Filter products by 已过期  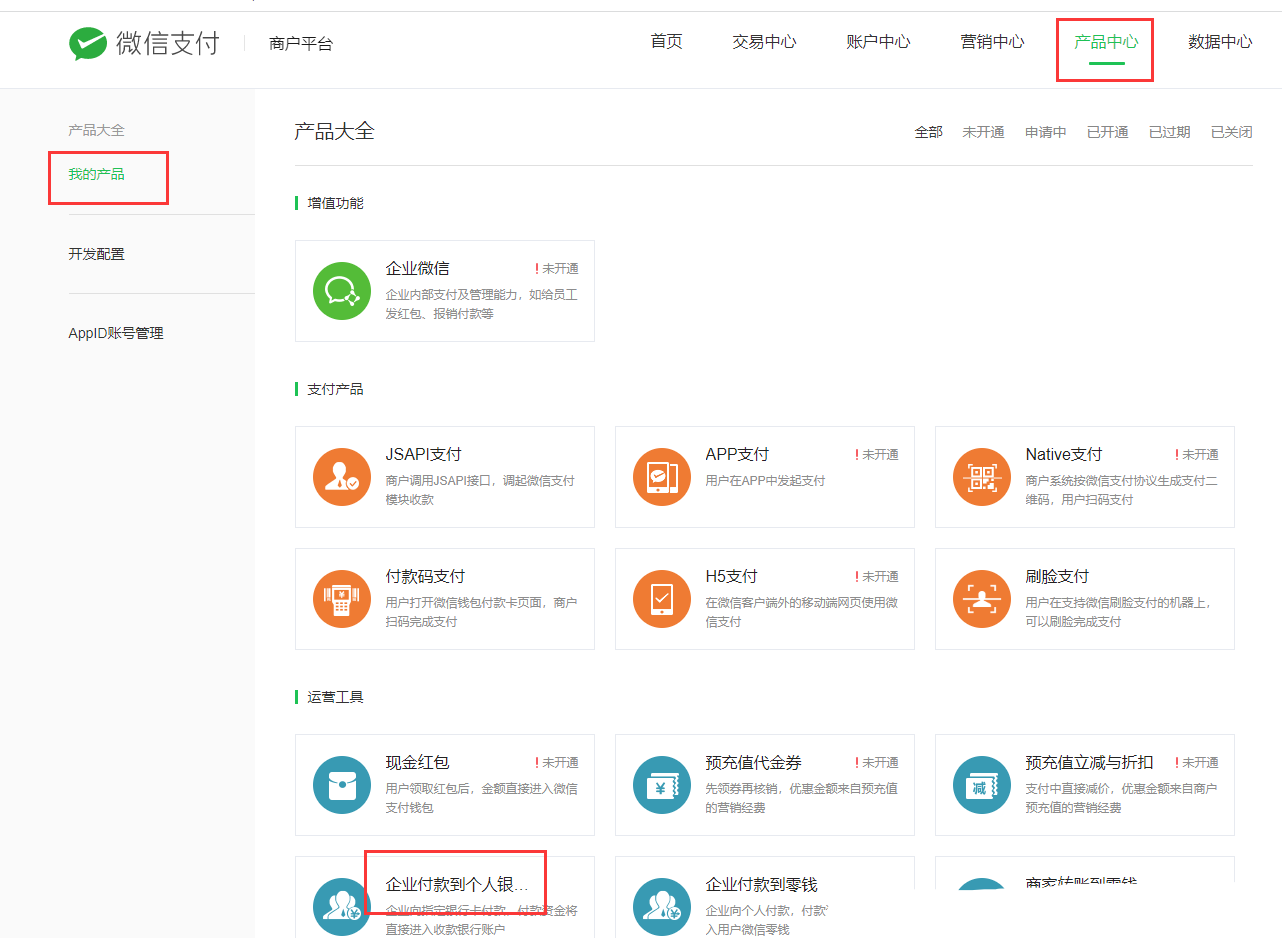coord(1170,132)
